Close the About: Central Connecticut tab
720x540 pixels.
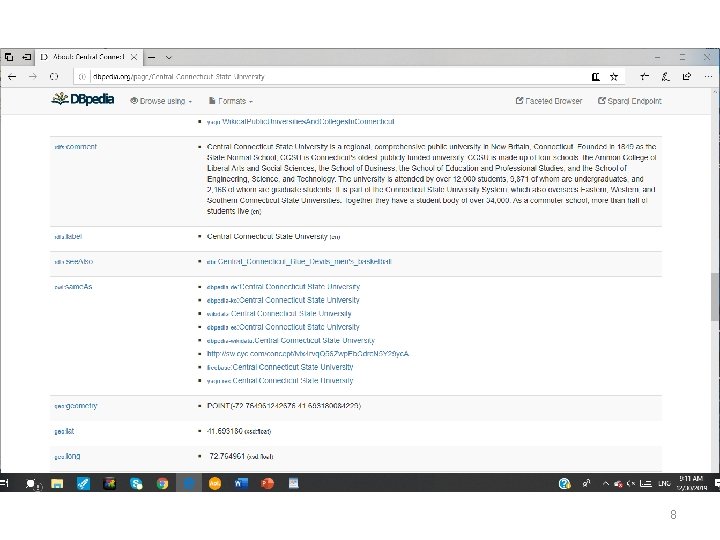(x=134, y=57)
